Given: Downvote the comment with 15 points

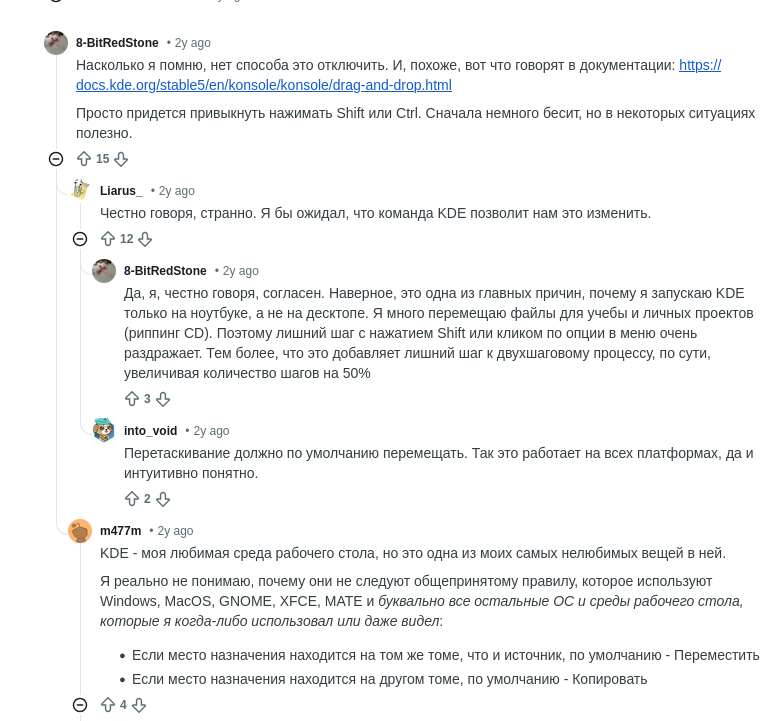Looking at the screenshot, I should tap(121, 159).
